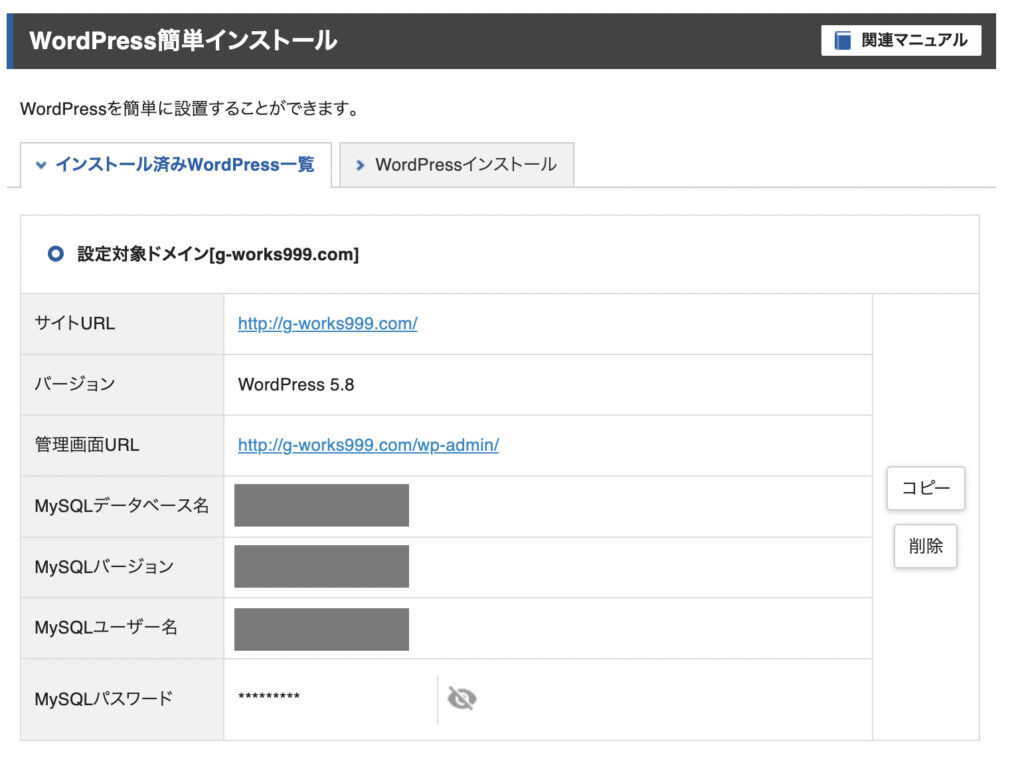Open site link http://g-works999.com/
The image size is (1024, 757).
click(x=327, y=323)
